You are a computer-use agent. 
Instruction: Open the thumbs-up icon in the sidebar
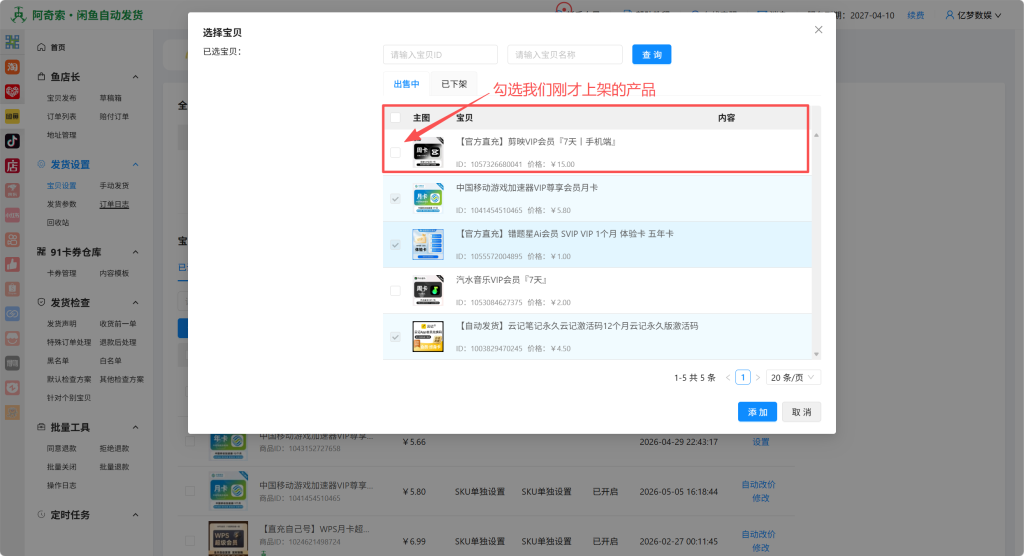point(12,264)
